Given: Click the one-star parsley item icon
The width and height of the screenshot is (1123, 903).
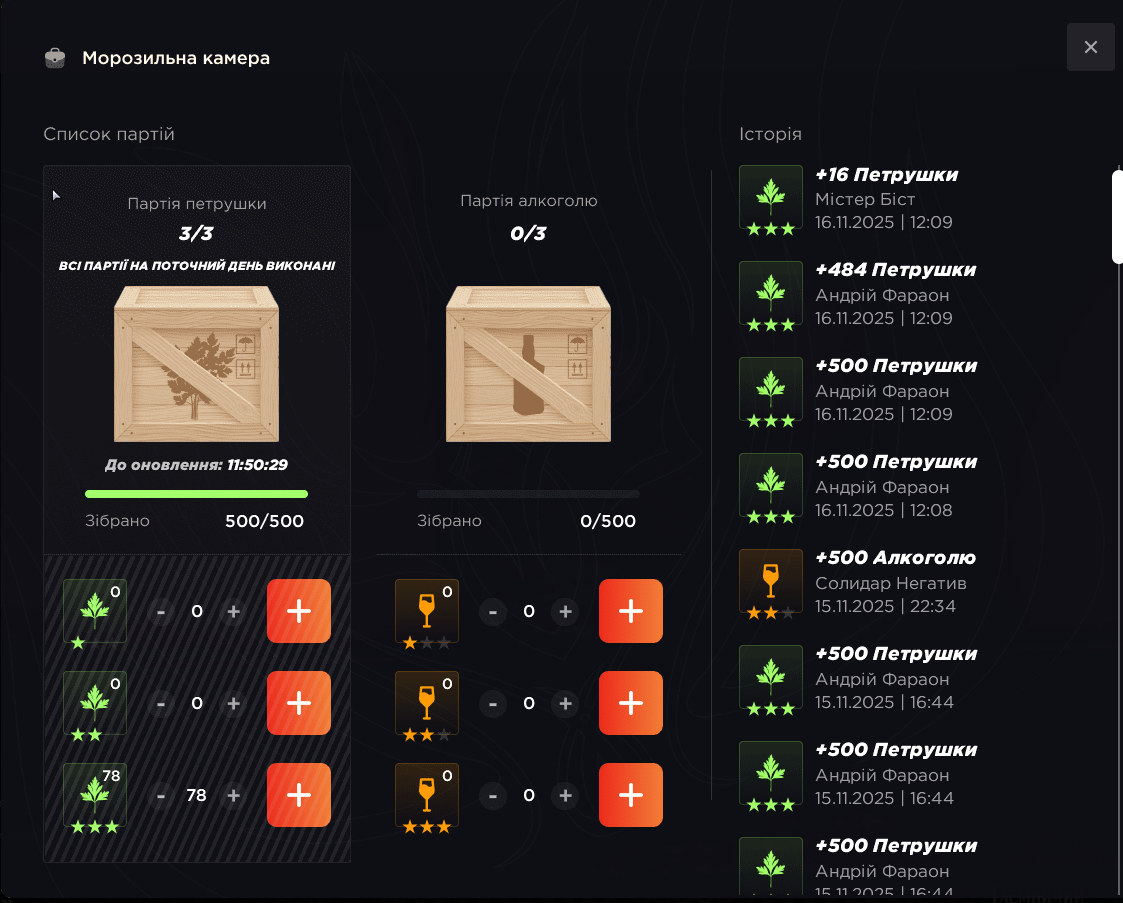Looking at the screenshot, I should (95, 611).
